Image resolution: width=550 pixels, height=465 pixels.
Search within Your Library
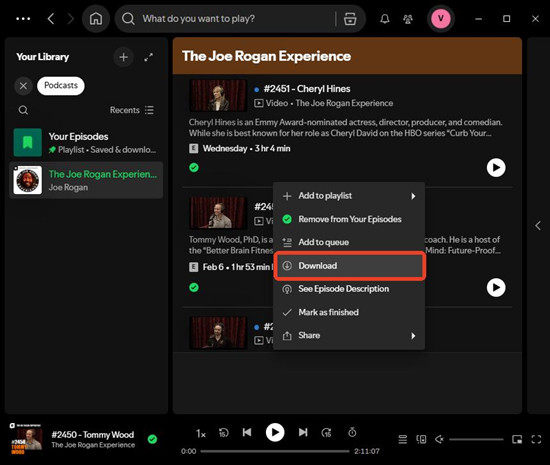tap(23, 110)
